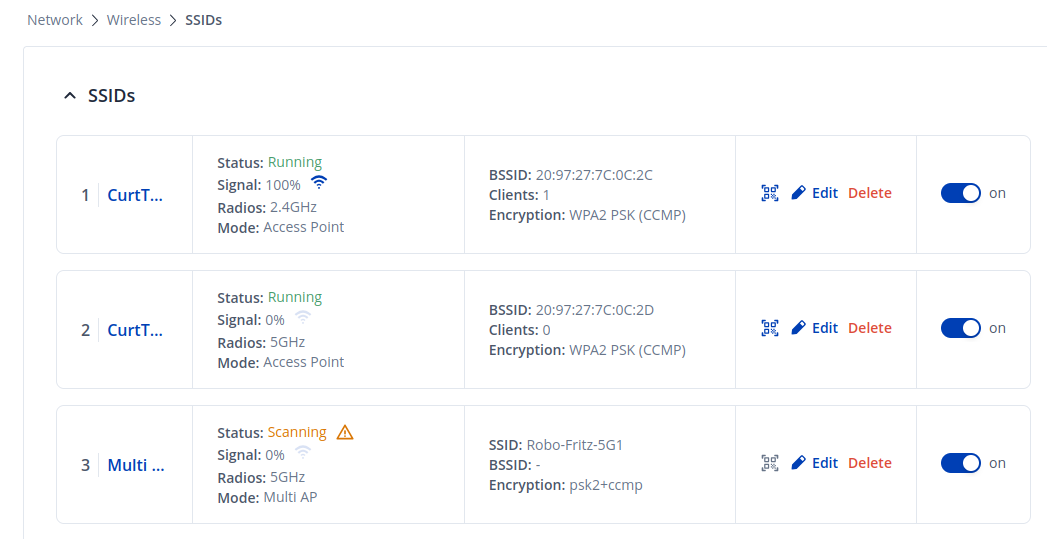Image resolution: width=1047 pixels, height=539 pixels.
Task: Delete the first SSID on 2.4GHz
Action: [869, 193]
